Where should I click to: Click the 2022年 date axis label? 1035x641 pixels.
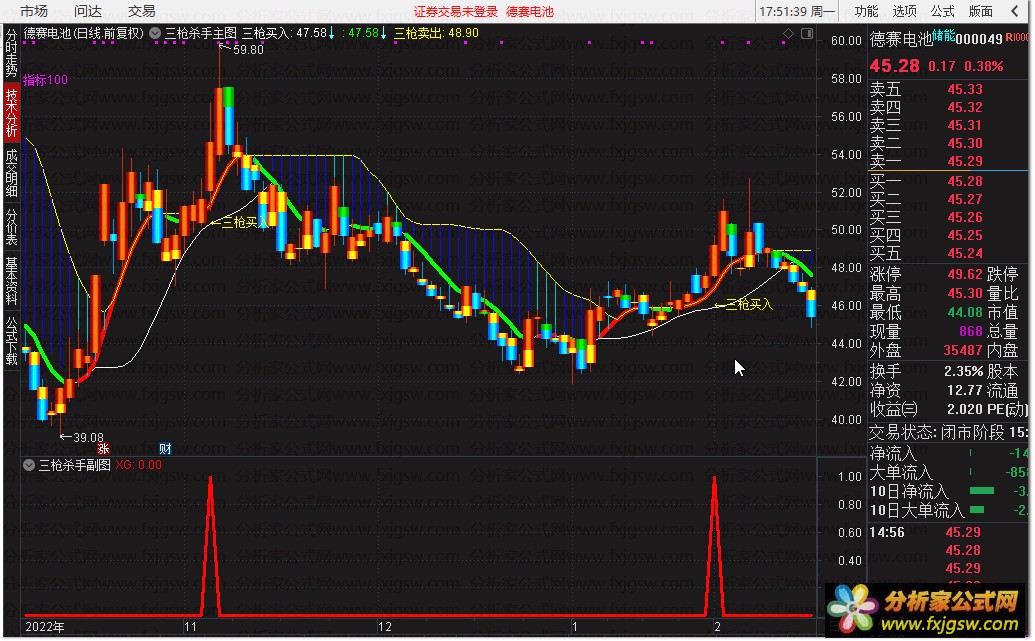(44, 626)
